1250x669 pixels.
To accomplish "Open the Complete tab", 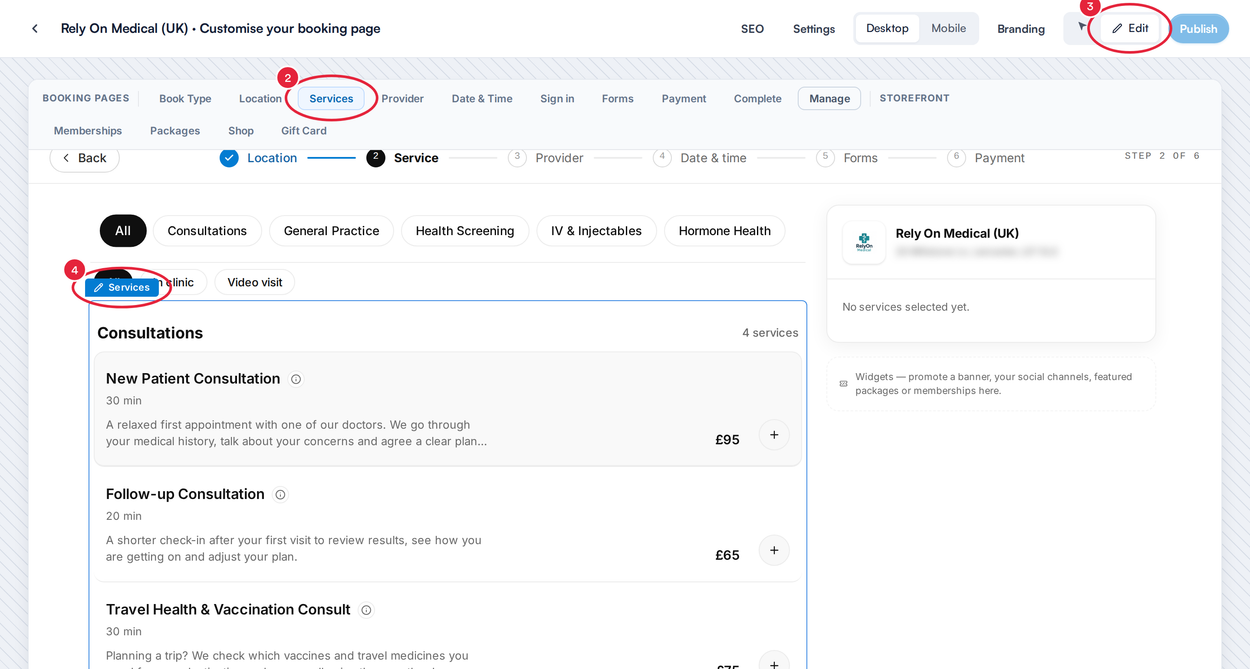I will point(757,98).
